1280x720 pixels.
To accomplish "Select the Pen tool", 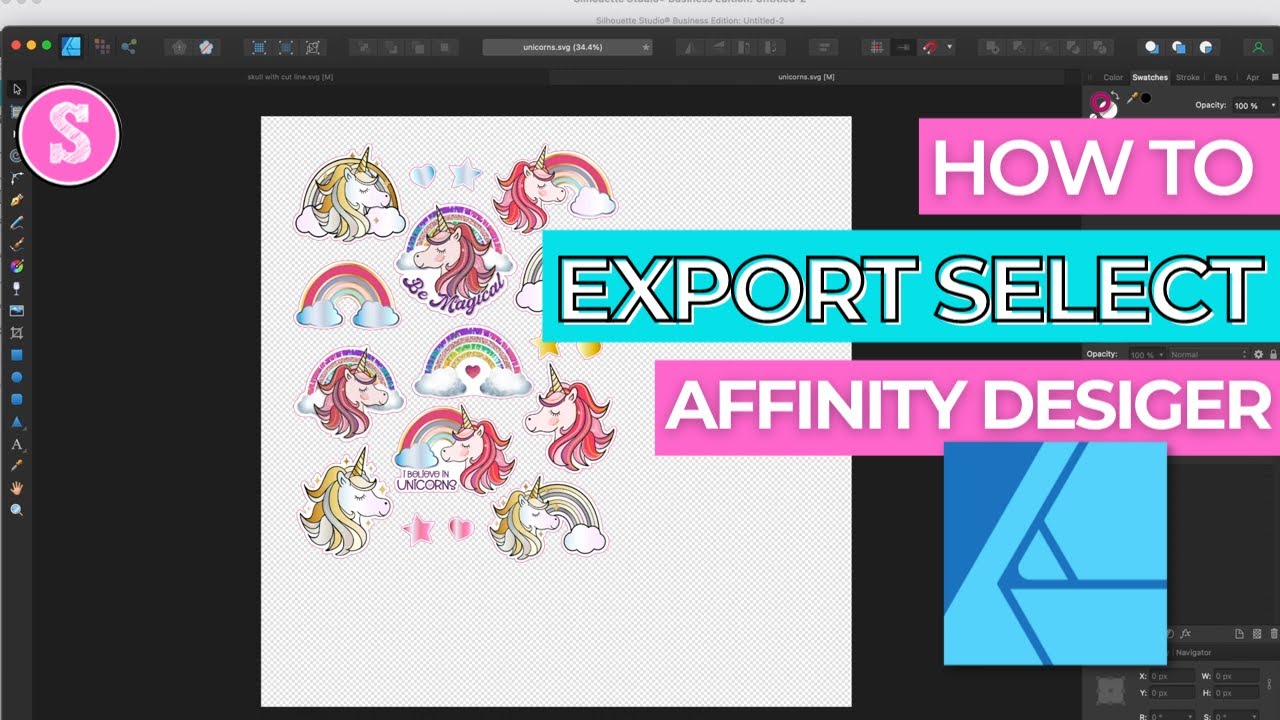I will point(17,200).
